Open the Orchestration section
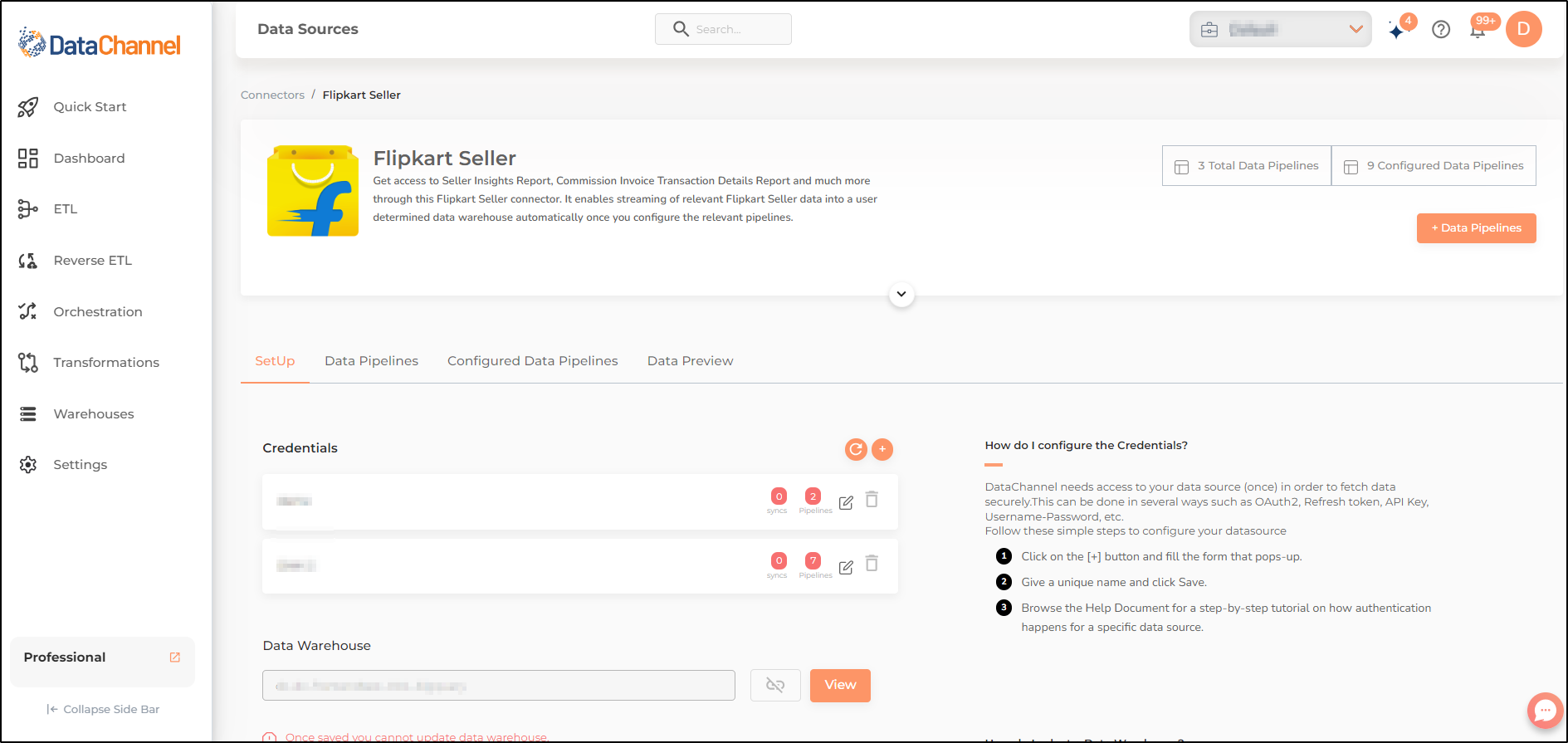Viewport: 1568px width, 743px height. point(98,312)
